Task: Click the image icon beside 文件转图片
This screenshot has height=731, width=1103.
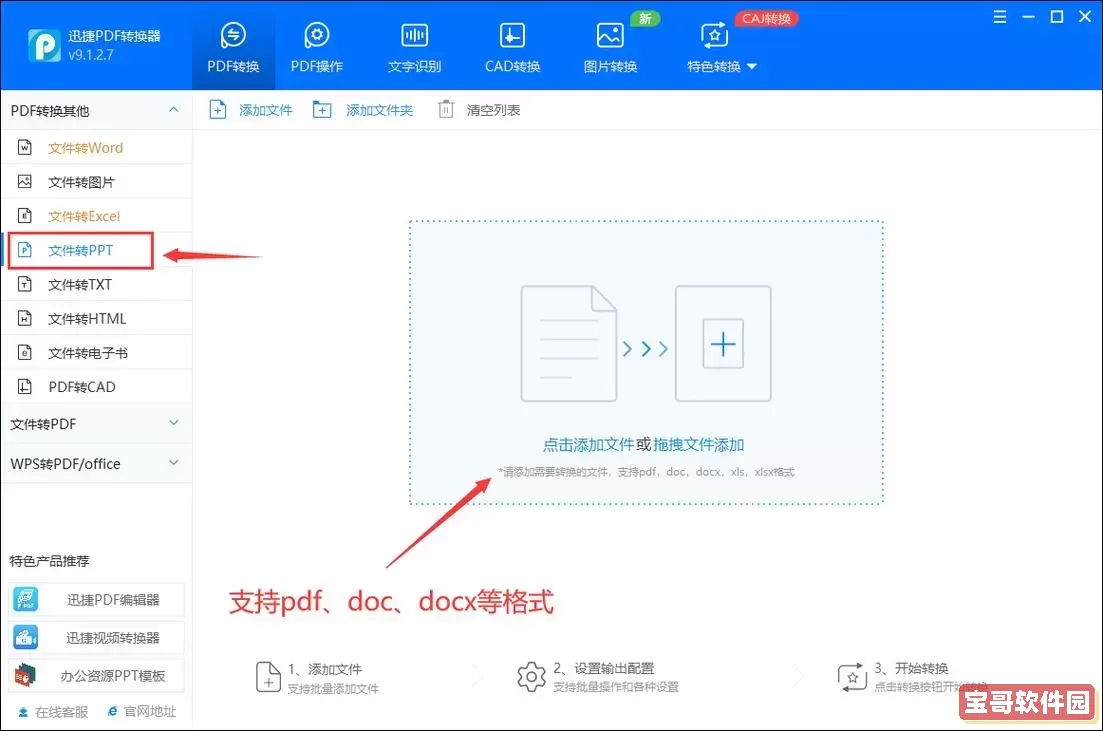Action: coord(25,182)
